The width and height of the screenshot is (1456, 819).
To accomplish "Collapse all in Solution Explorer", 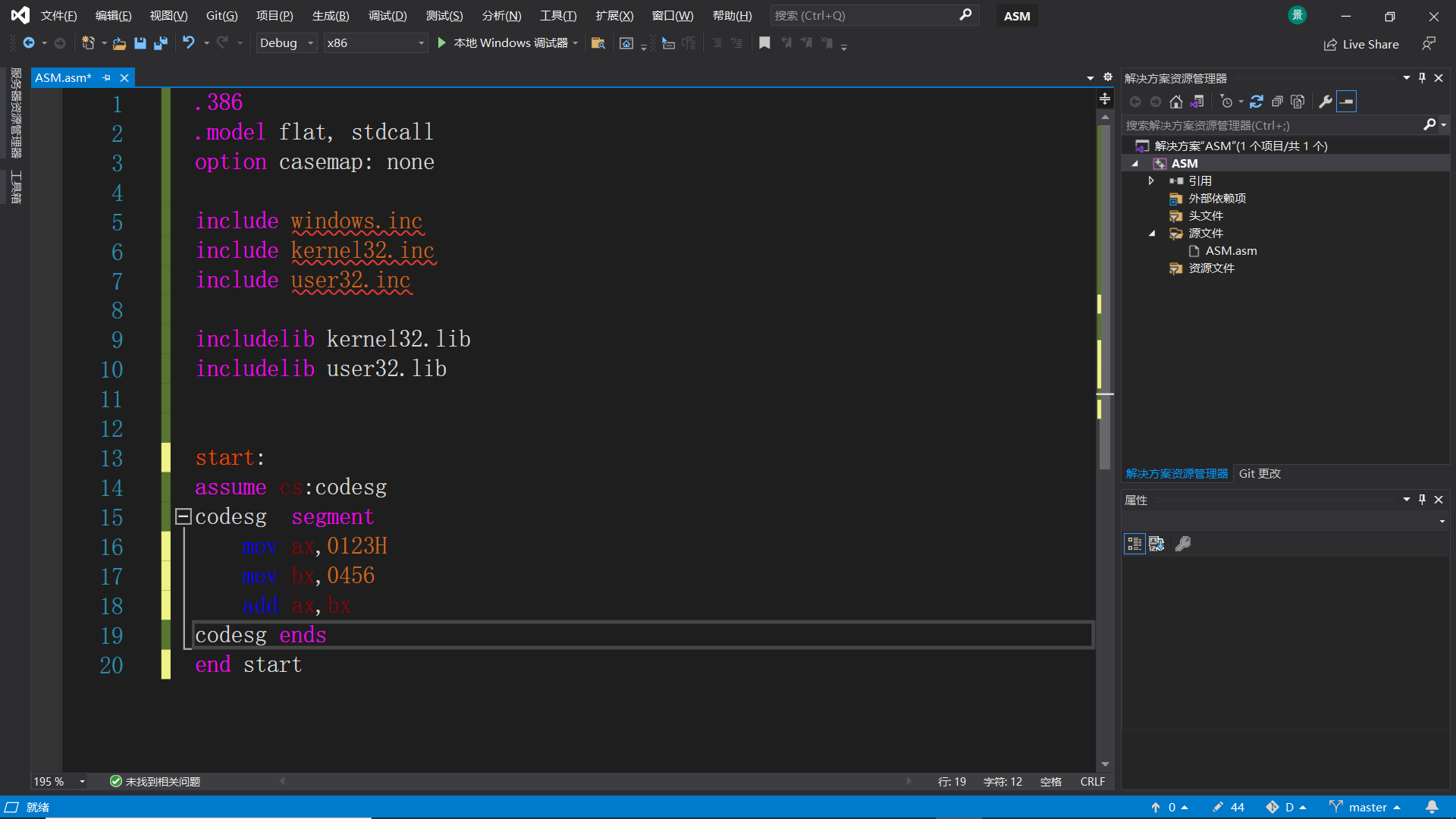I will click(x=1277, y=102).
